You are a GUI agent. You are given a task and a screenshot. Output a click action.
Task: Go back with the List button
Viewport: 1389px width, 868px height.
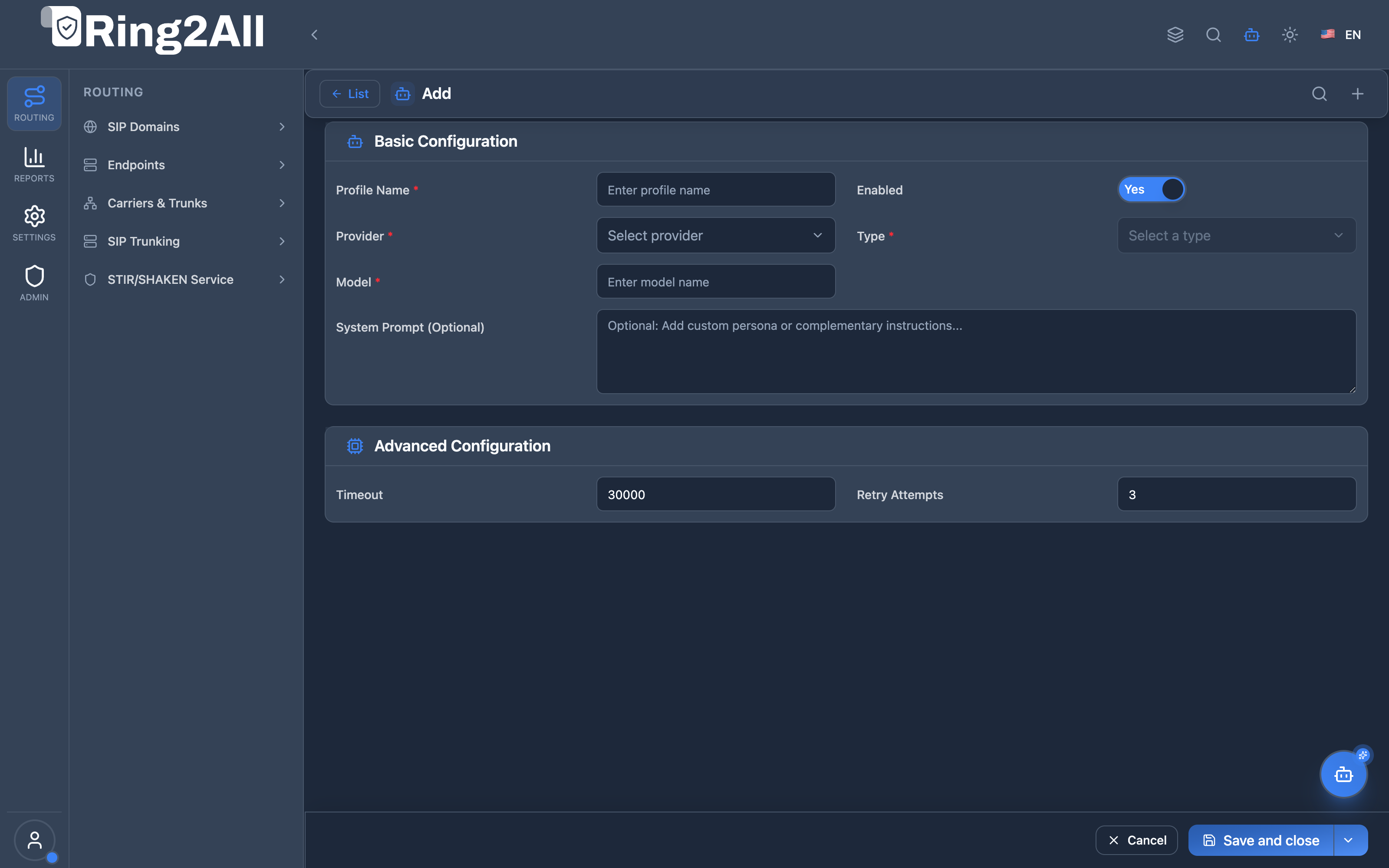click(349, 94)
